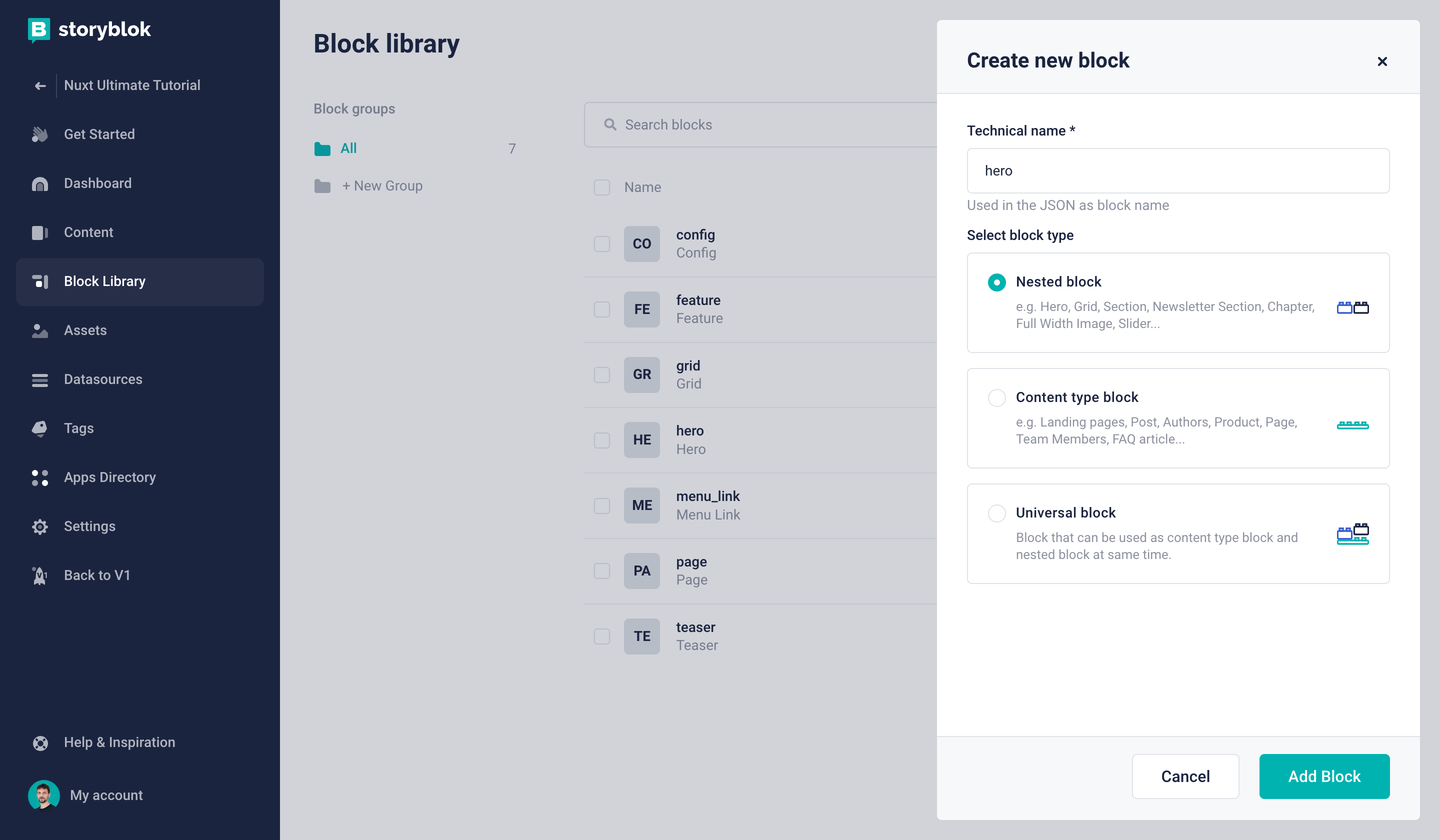Open the Assets section
1440x840 pixels.
(140, 331)
